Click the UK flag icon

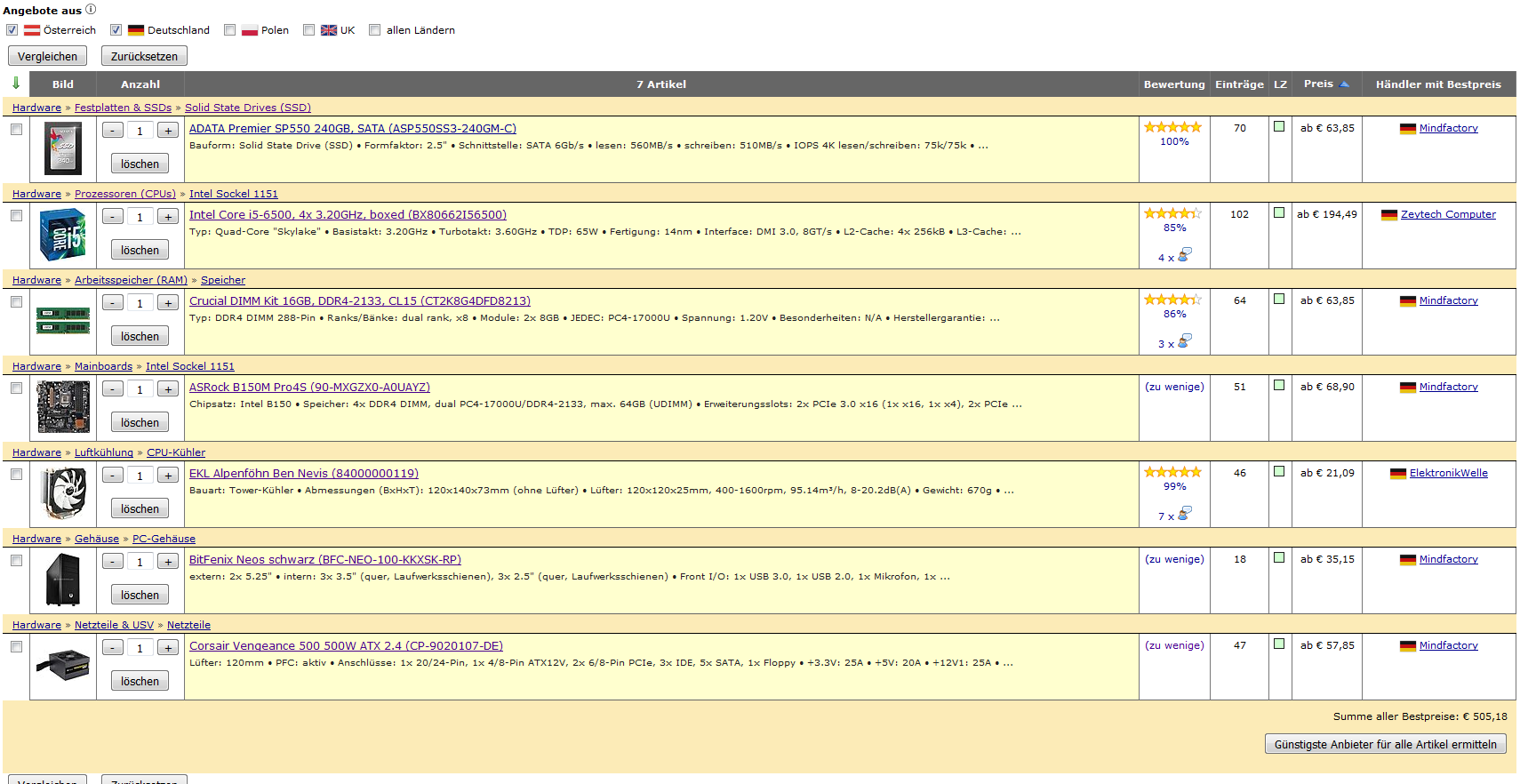coord(329,30)
